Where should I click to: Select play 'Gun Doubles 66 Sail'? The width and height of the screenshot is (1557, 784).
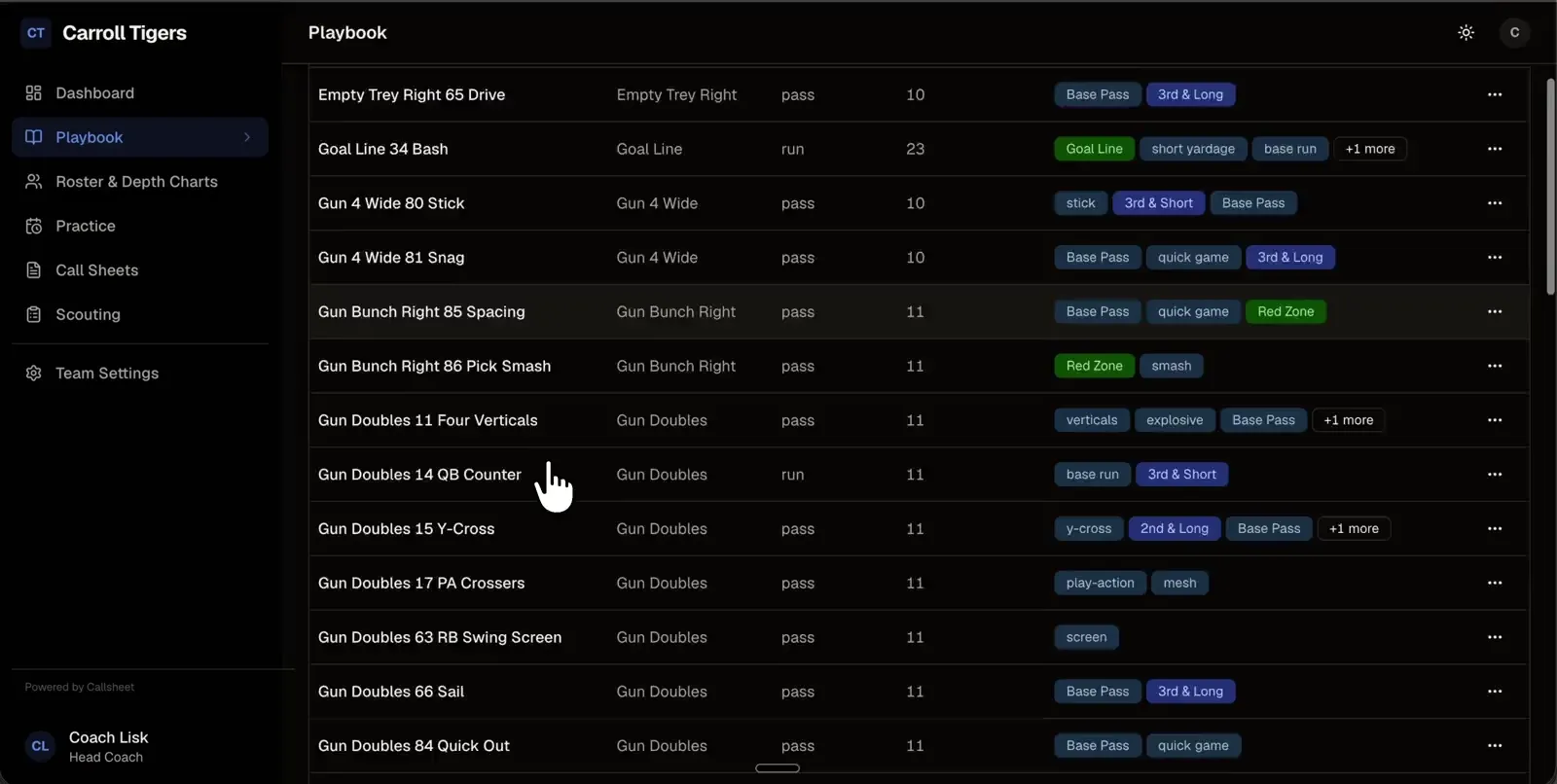(x=391, y=692)
